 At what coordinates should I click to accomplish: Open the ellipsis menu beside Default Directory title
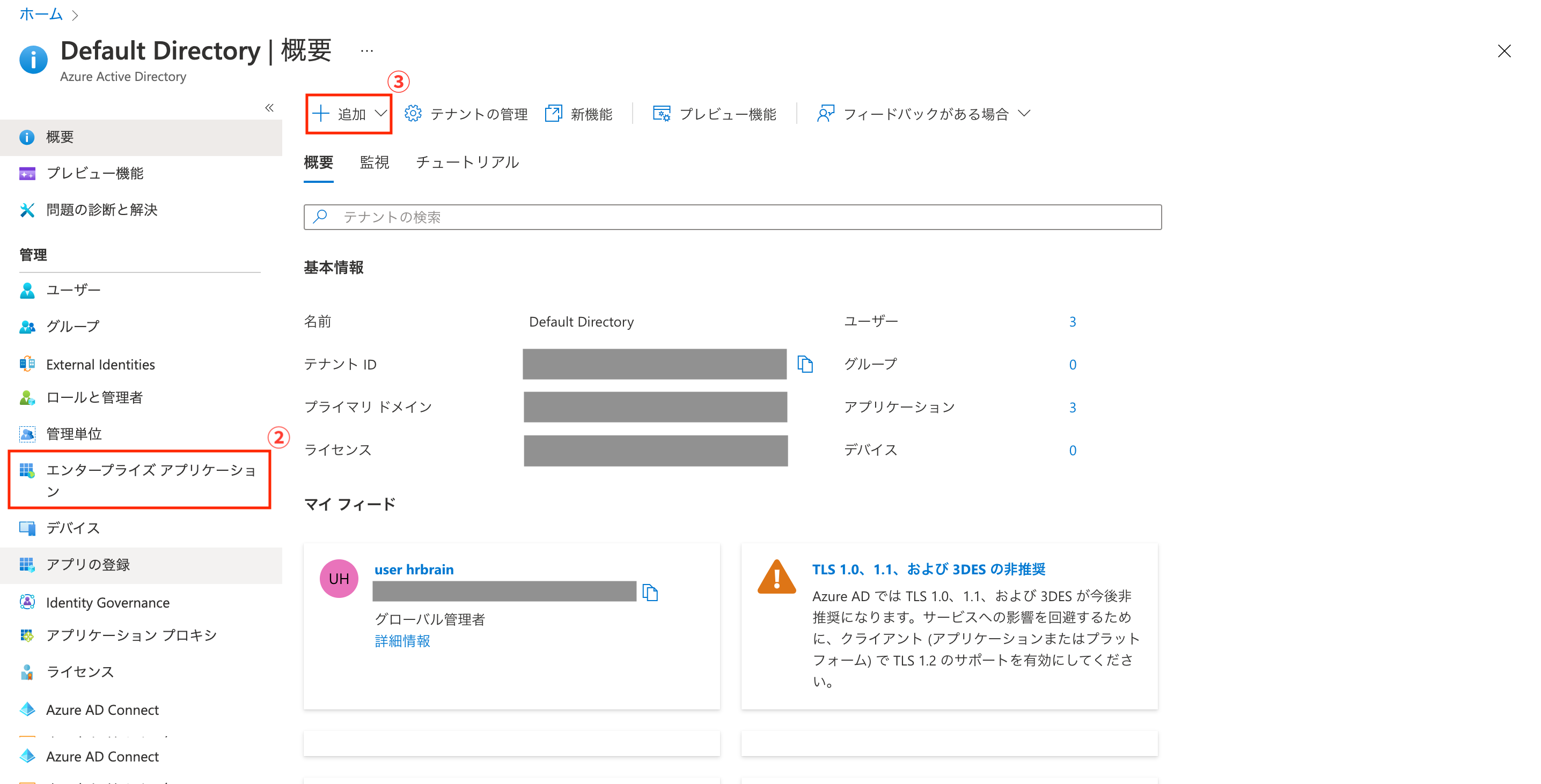tap(366, 51)
